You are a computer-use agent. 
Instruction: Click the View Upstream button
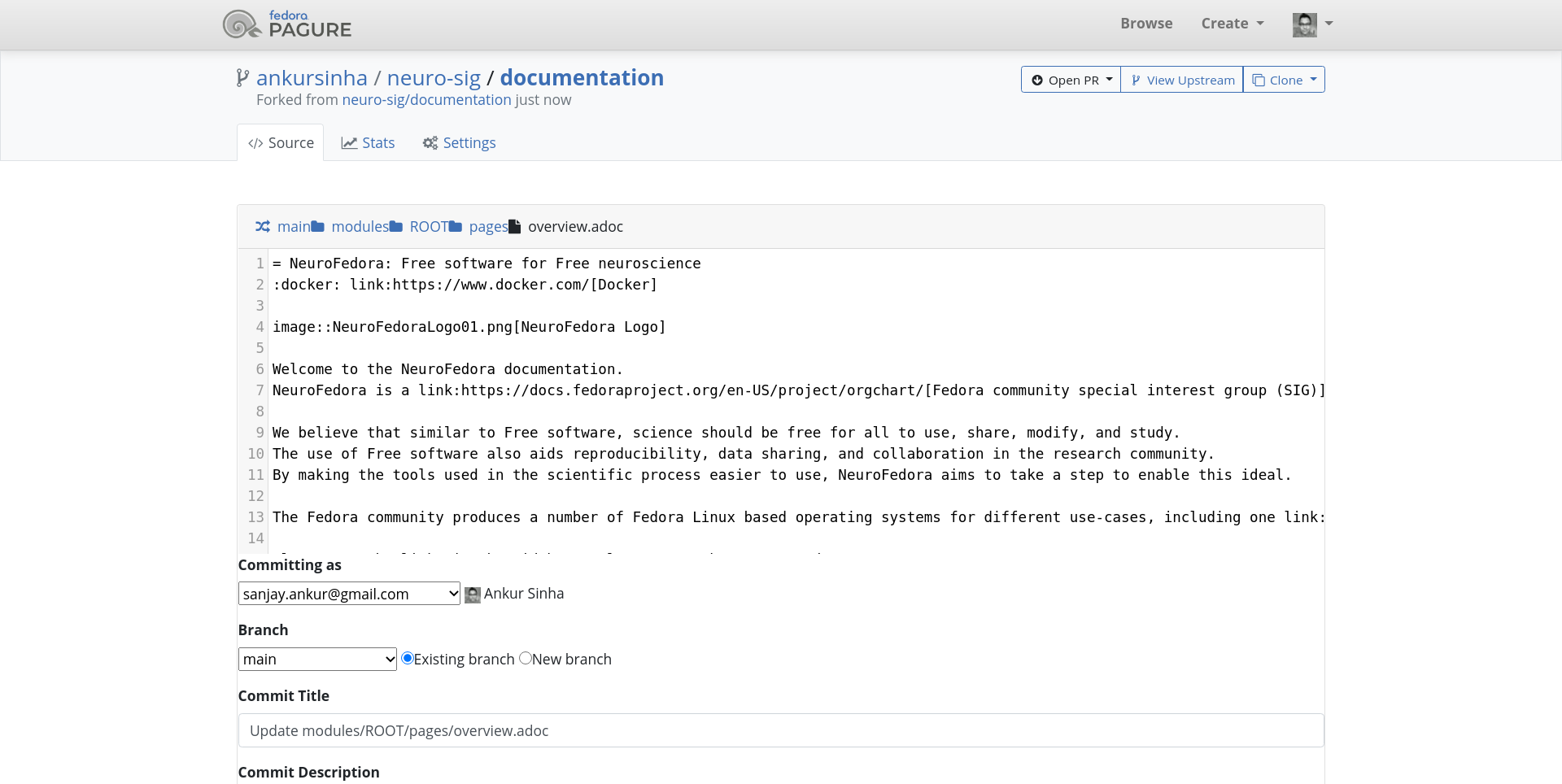[1182, 80]
